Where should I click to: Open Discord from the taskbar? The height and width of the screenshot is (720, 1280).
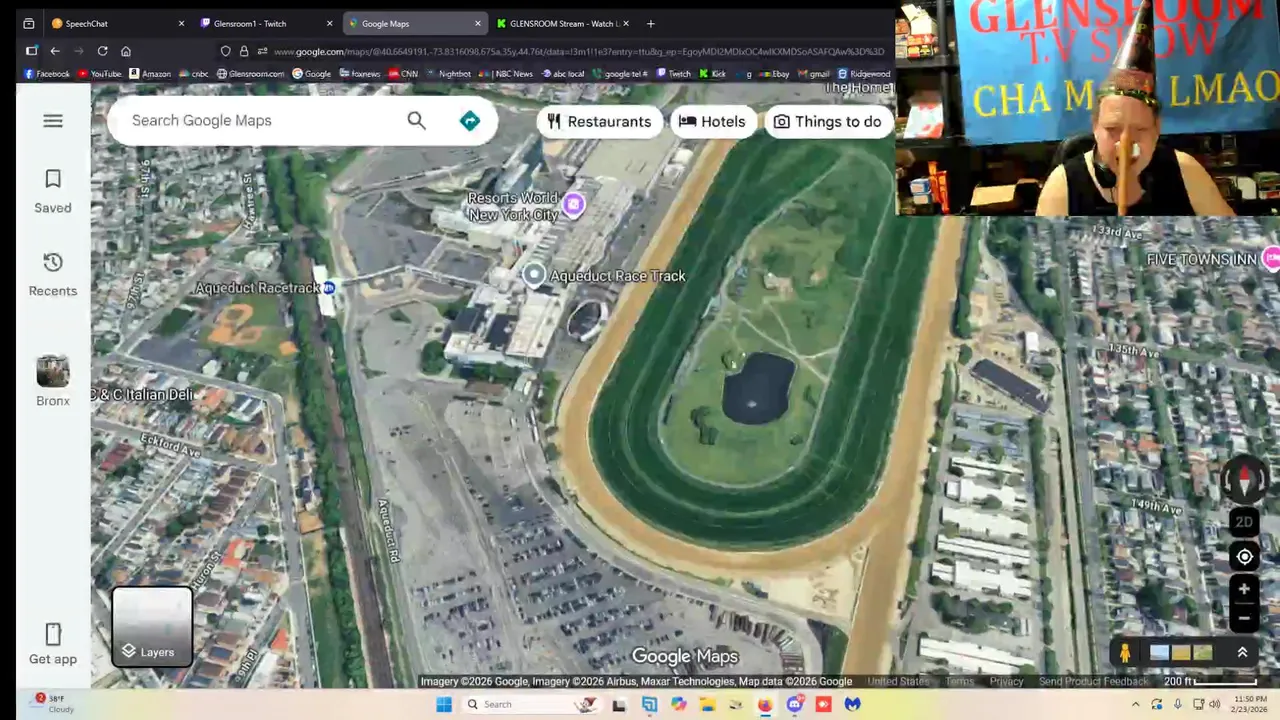coord(795,704)
